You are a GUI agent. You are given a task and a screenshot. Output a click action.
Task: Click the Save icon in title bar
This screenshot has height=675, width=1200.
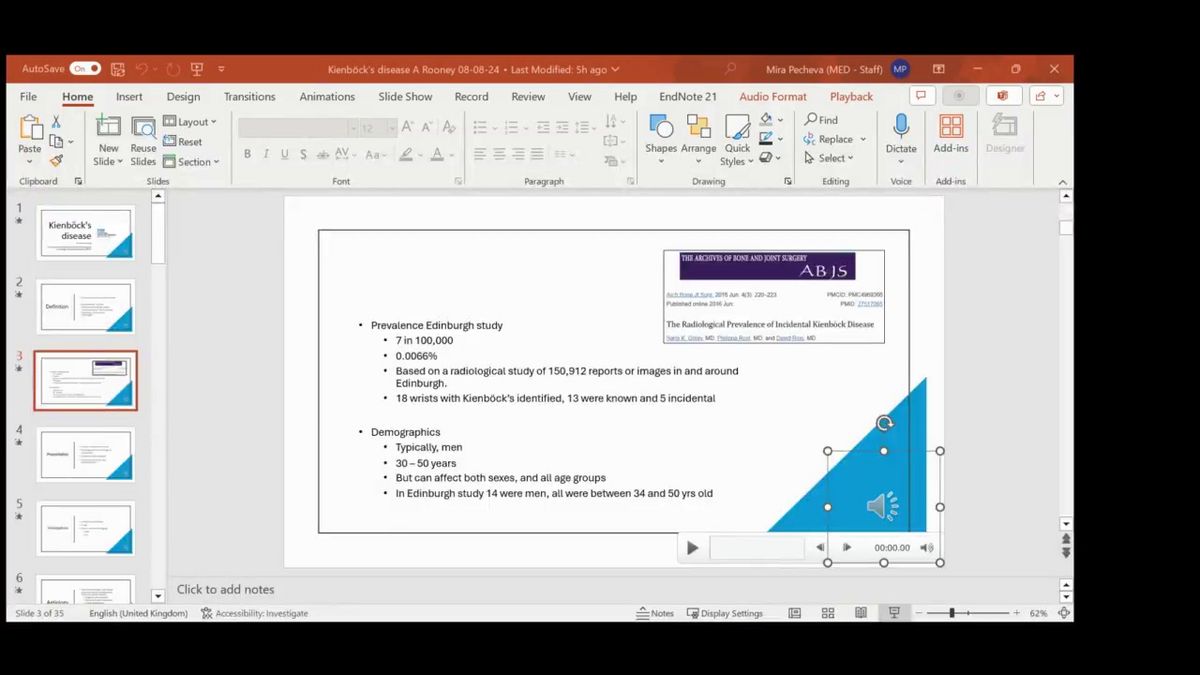click(x=118, y=69)
